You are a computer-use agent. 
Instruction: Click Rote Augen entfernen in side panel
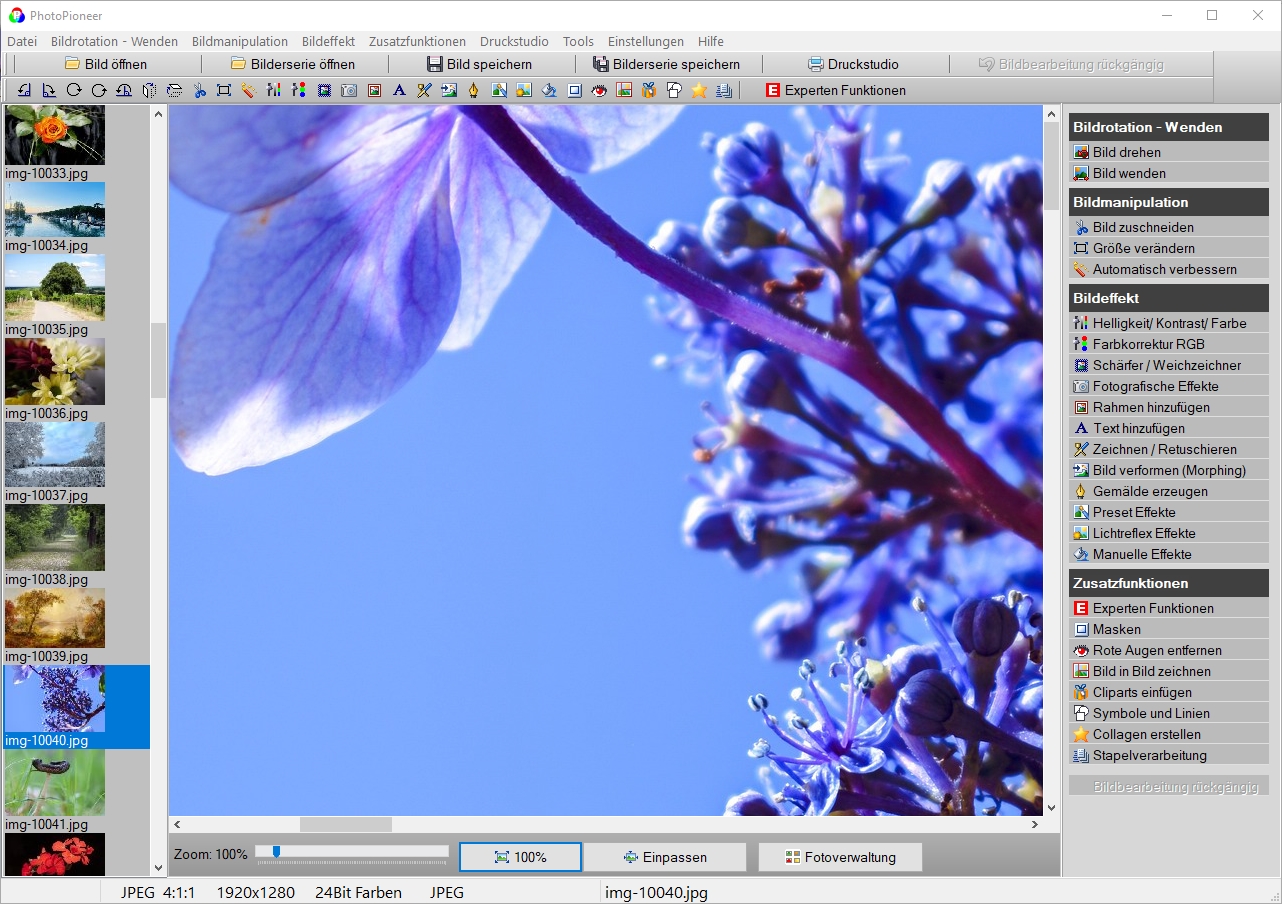(x=1156, y=650)
